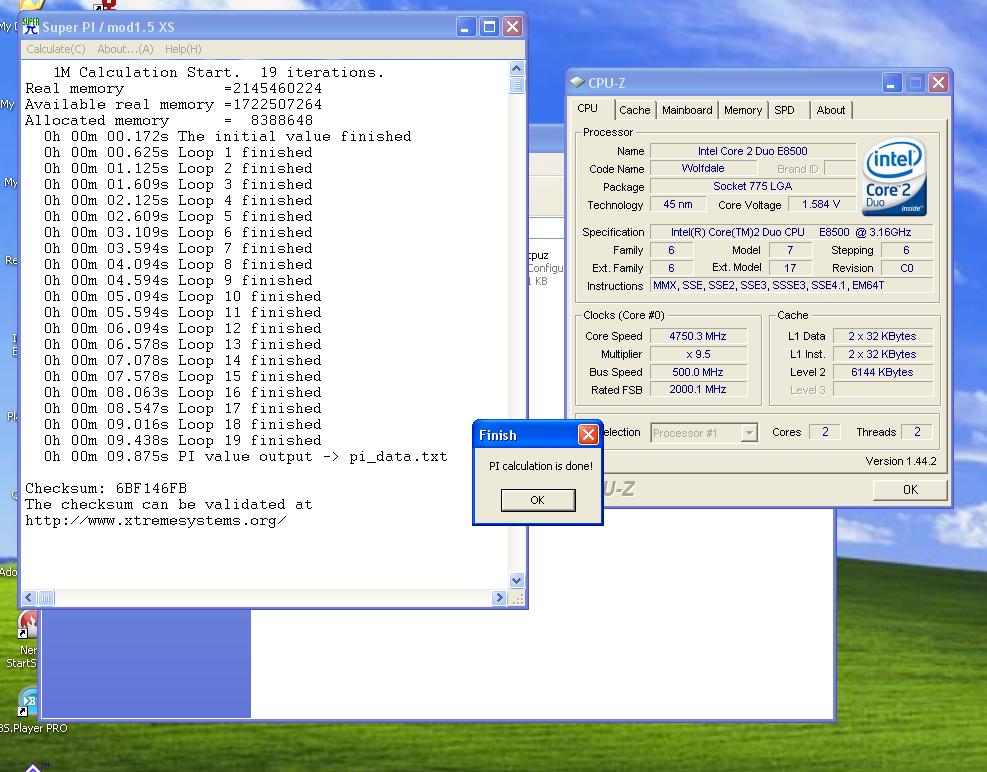Open the Calculate(C) menu in Super PI
987x772 pixels.
(x=55, y=49)
